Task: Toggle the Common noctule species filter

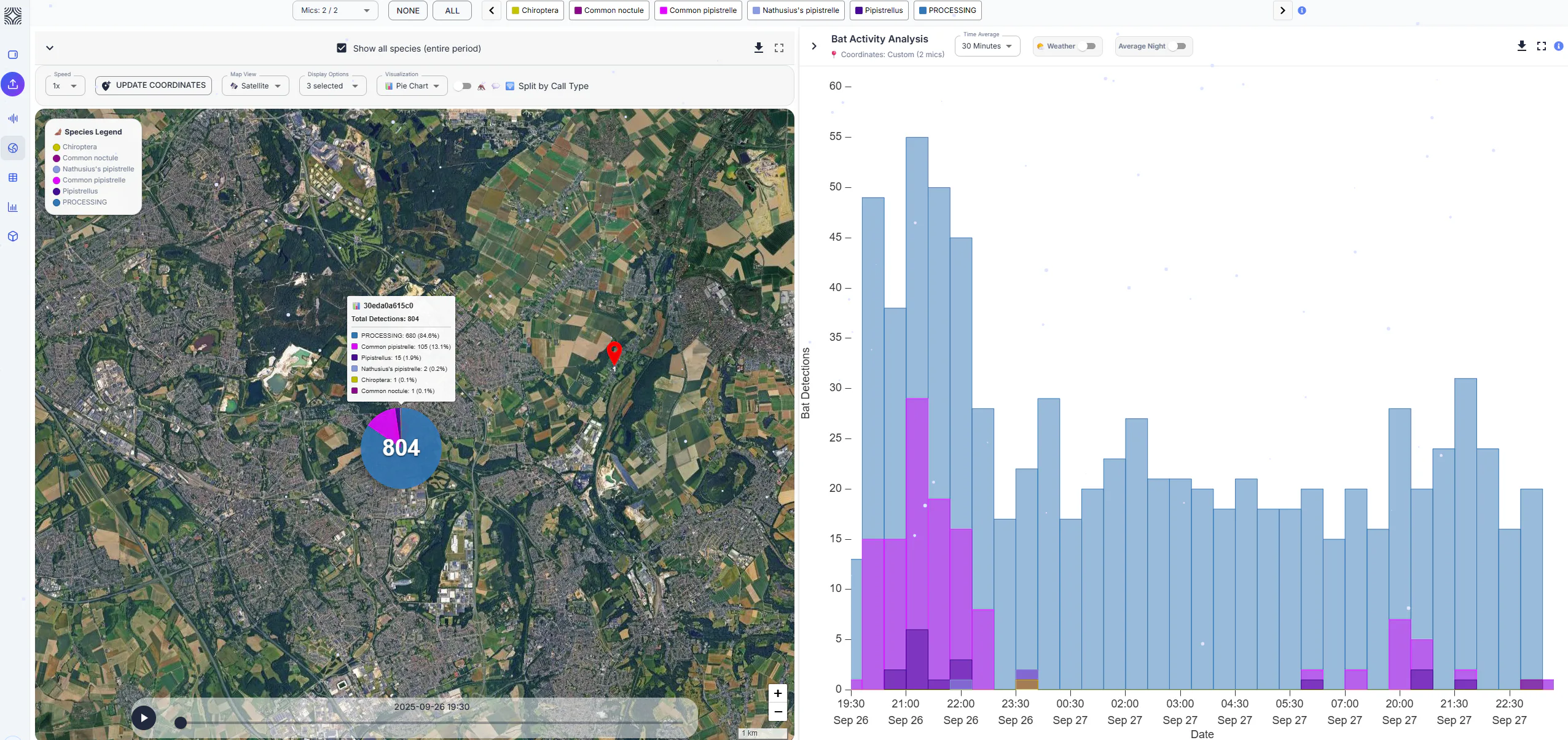Action: (x=609, y=10)
